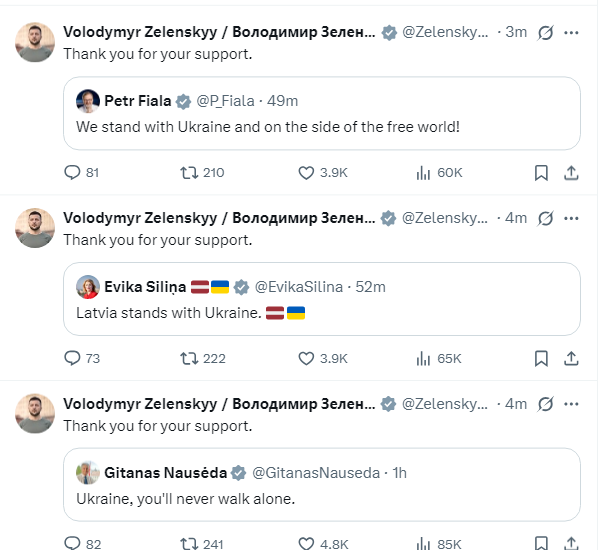Viewport: 602px width, 550px height.
Task: Open more options on Evika Siliņa quote tweet
Action: click(571, 218)
